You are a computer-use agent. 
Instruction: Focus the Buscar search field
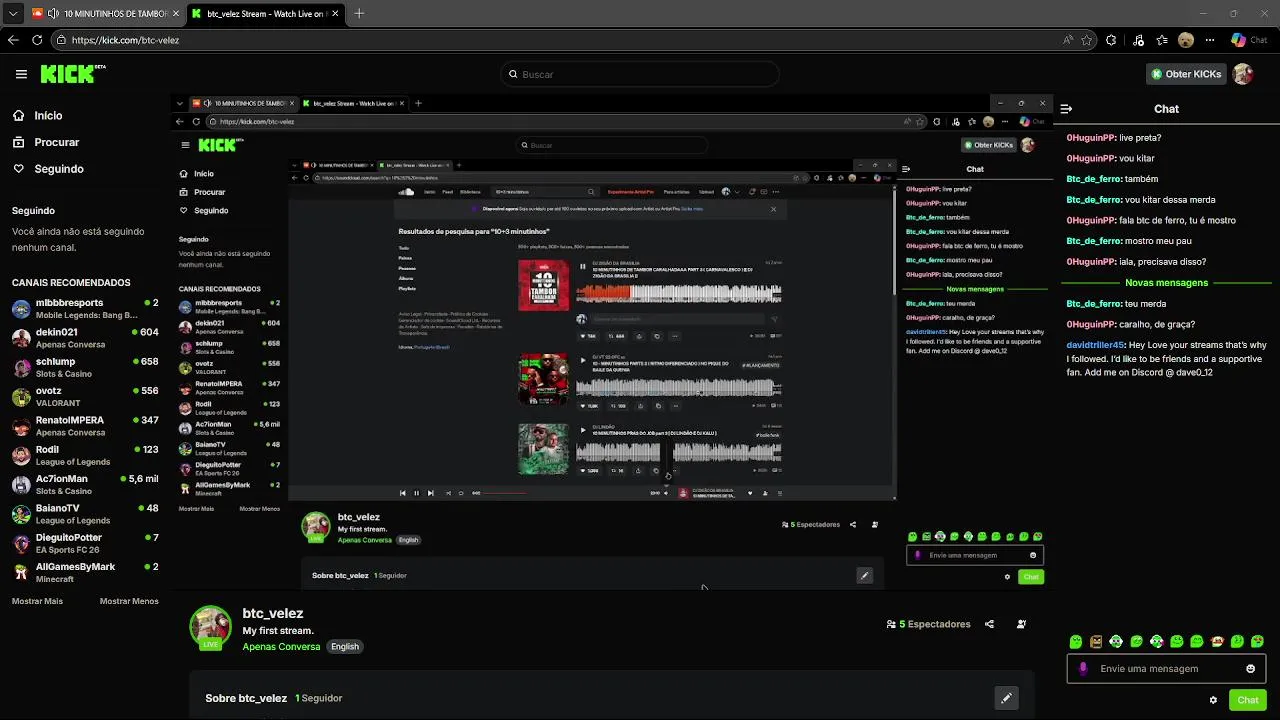(640, 74)
